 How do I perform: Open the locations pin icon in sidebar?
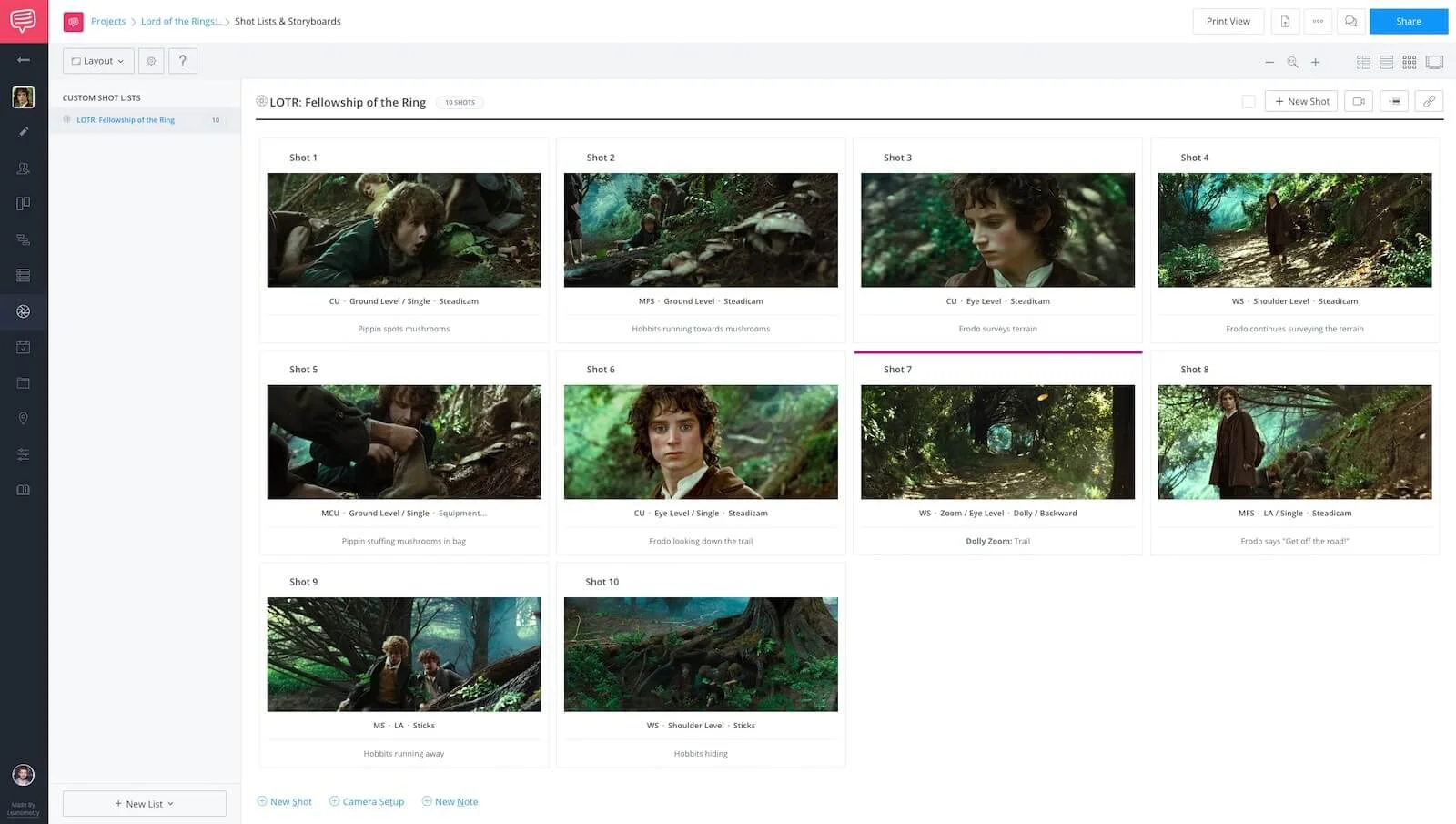pos(24,418)
